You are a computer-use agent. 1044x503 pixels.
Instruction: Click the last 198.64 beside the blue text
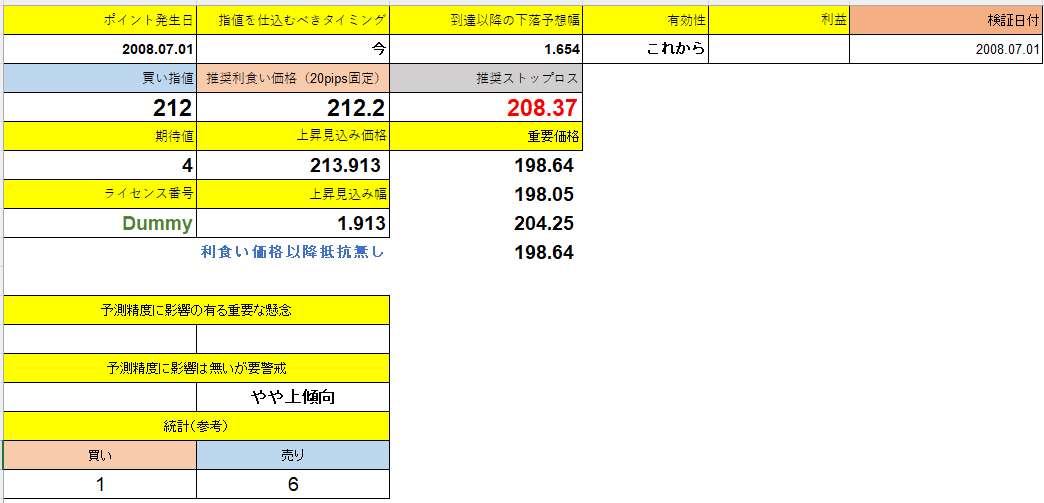pyautogui.click(x=543, y=252)
